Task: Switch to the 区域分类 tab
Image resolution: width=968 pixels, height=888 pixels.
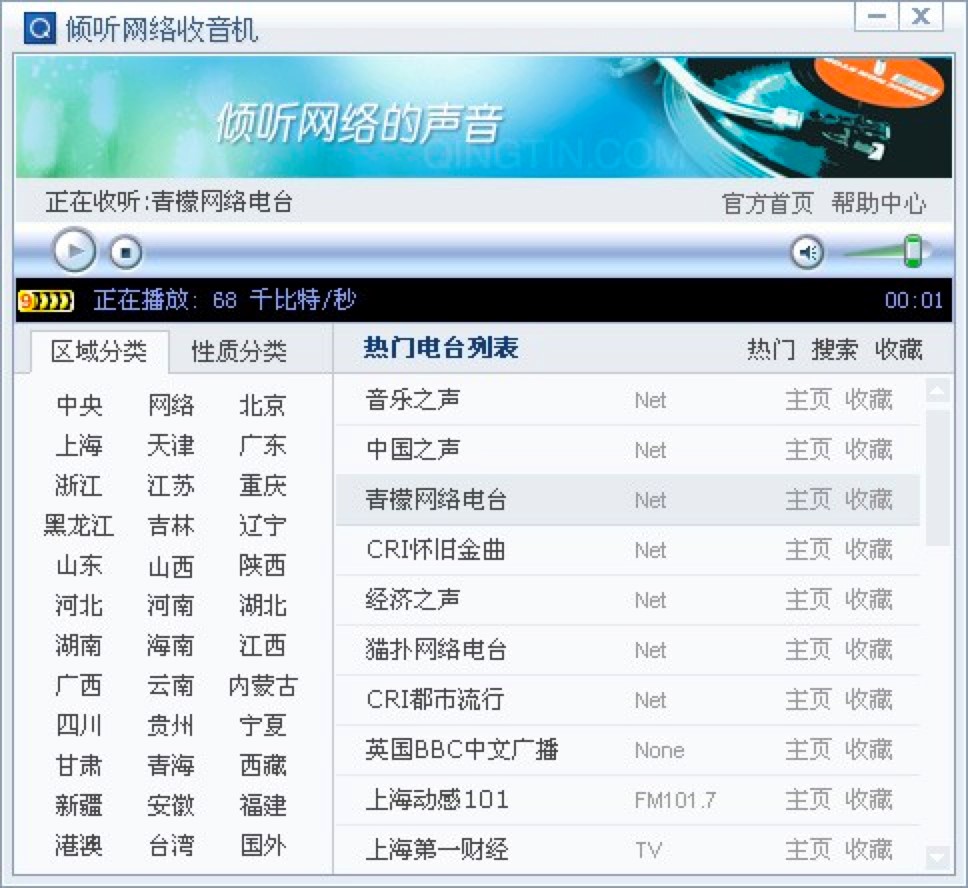Action: pos(99,352)
